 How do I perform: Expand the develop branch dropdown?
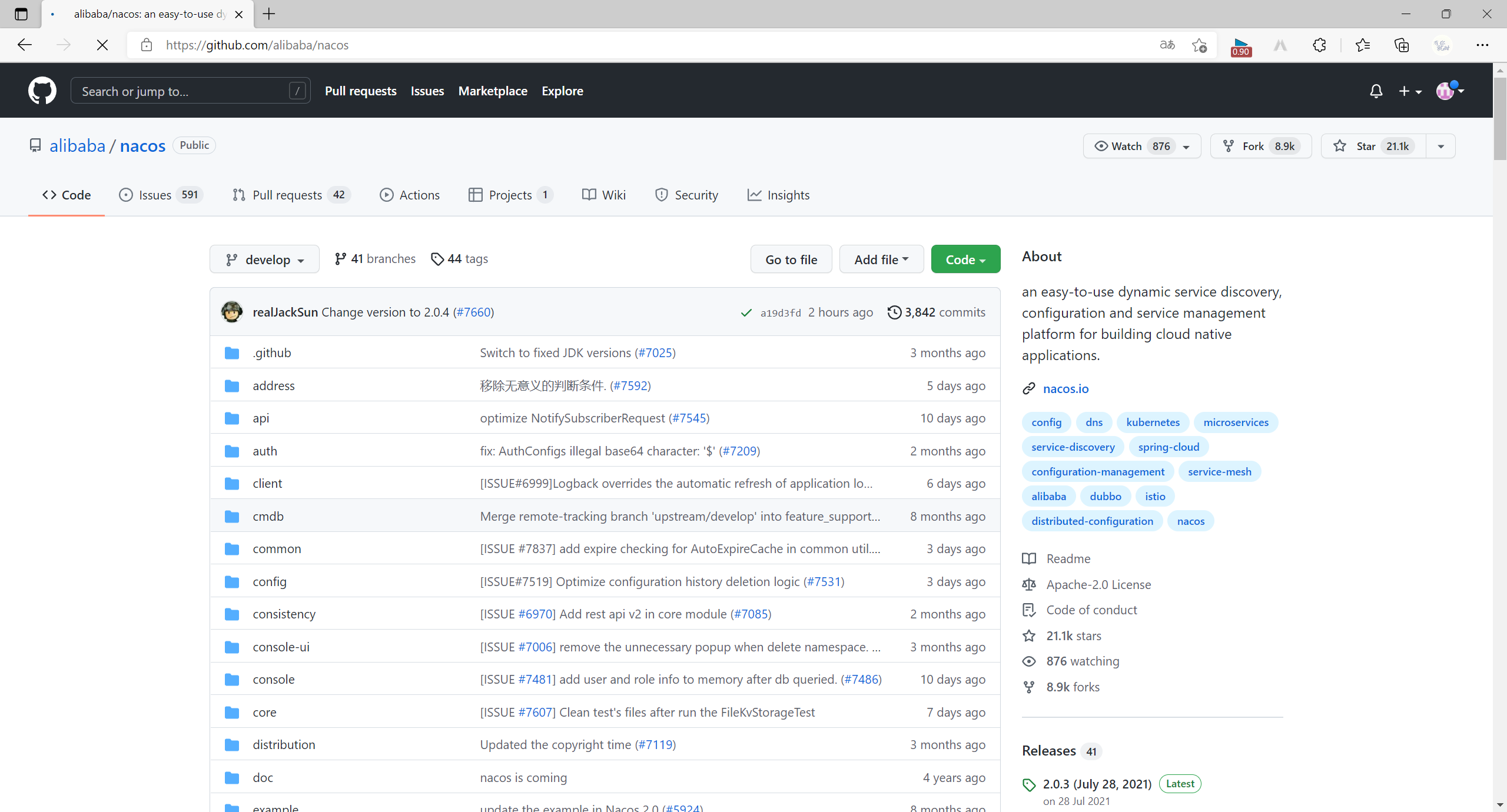point(264,259)
